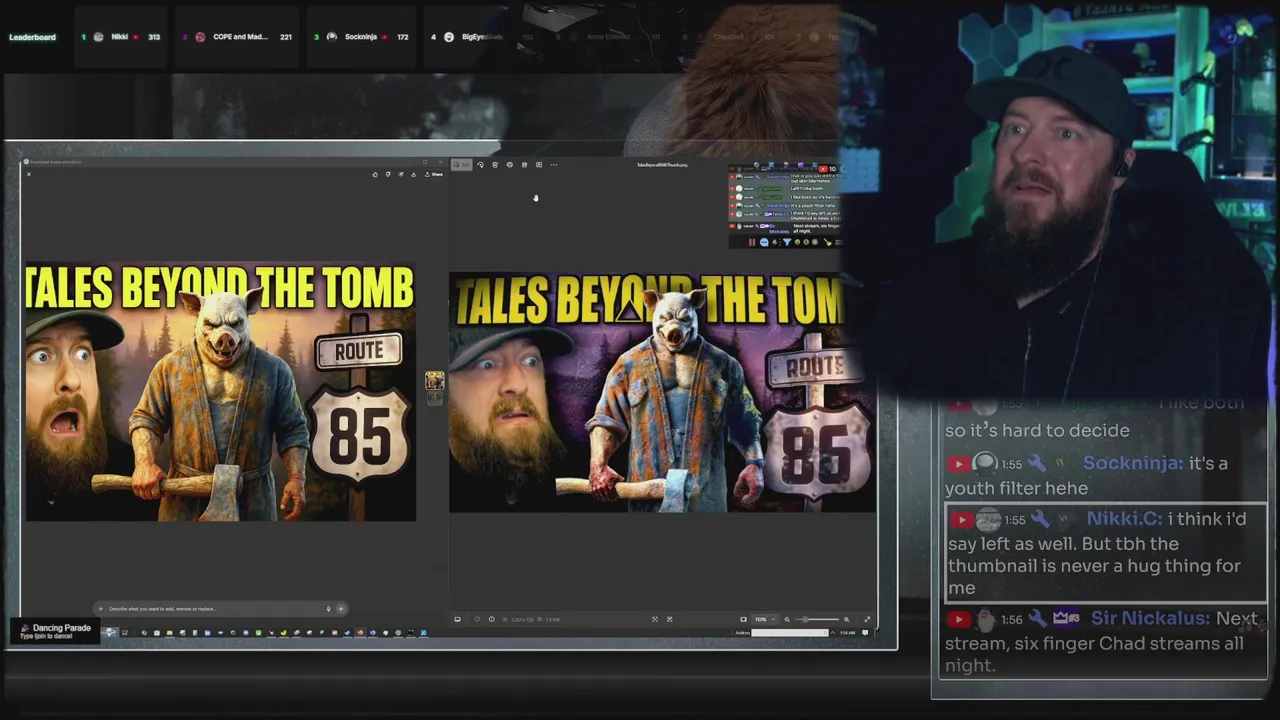1280x720 pixels.
Task: Open image info panel in Photos
Action: click(491, 619)
